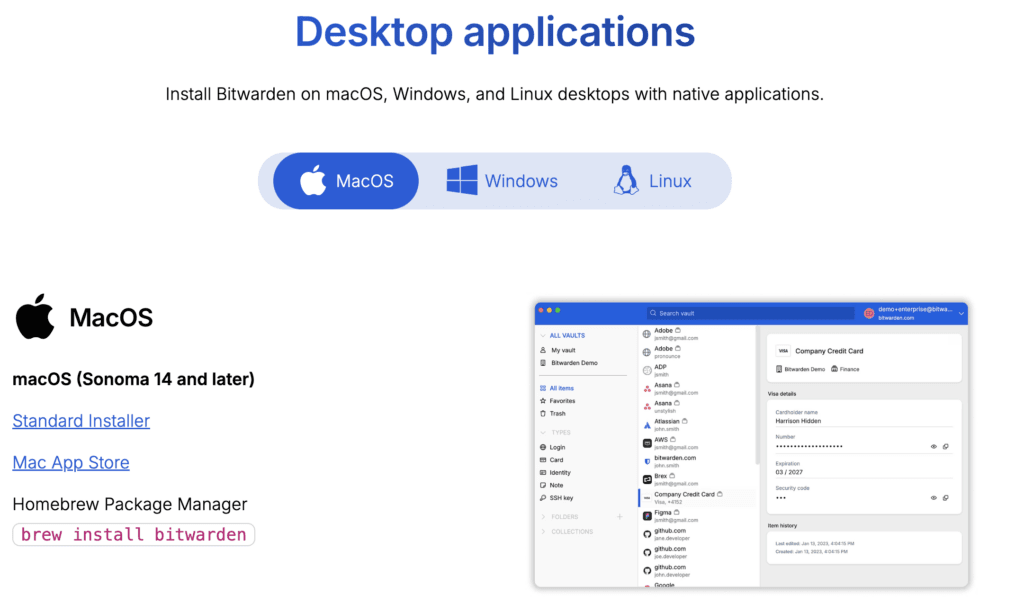
Task: Switch to the Linux tab
Action: click(652, 181)
